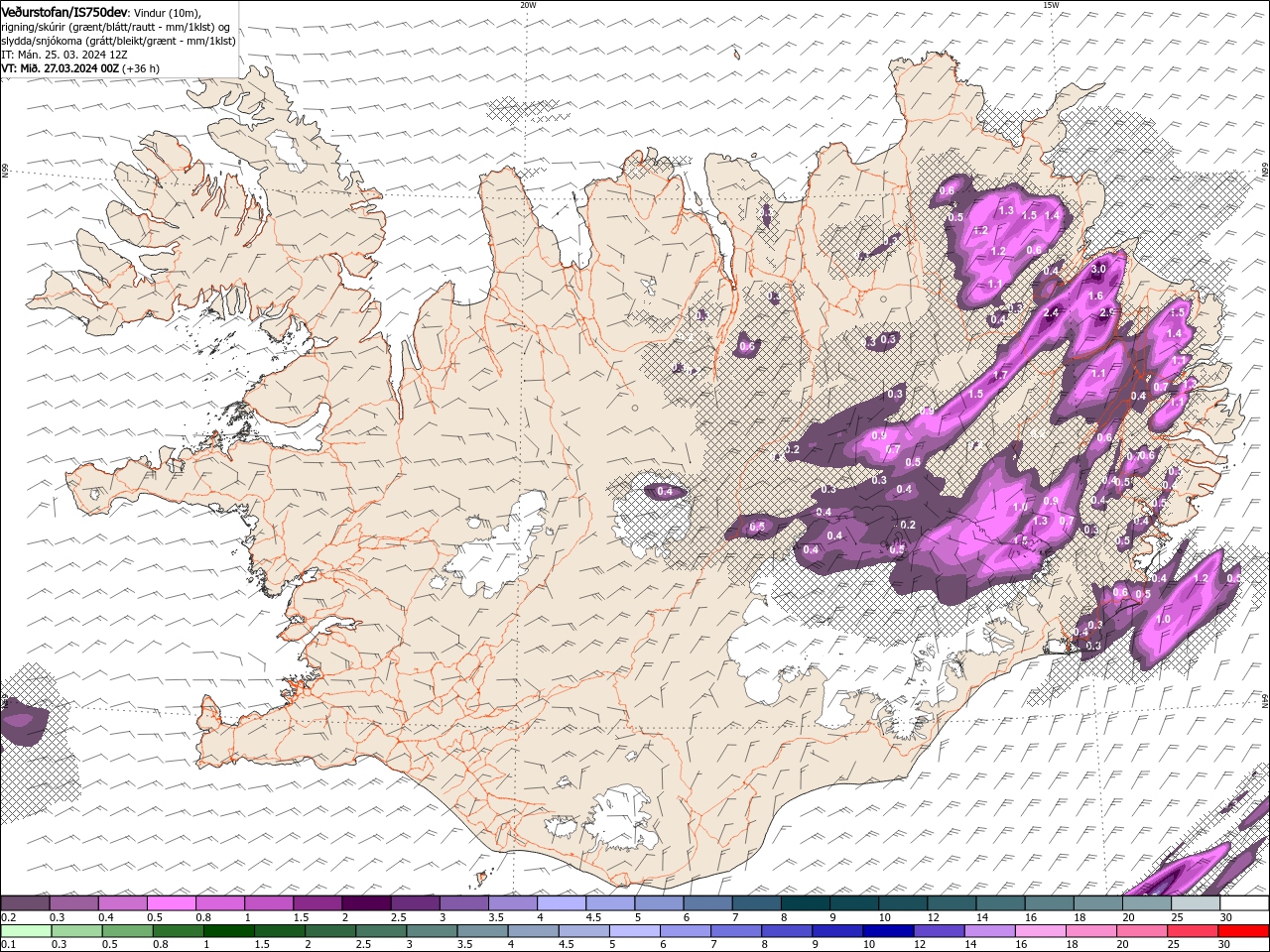Pick upper scale swatch starting at 8
Viewport: 1270px width, 952px height.
coord(805,903)
